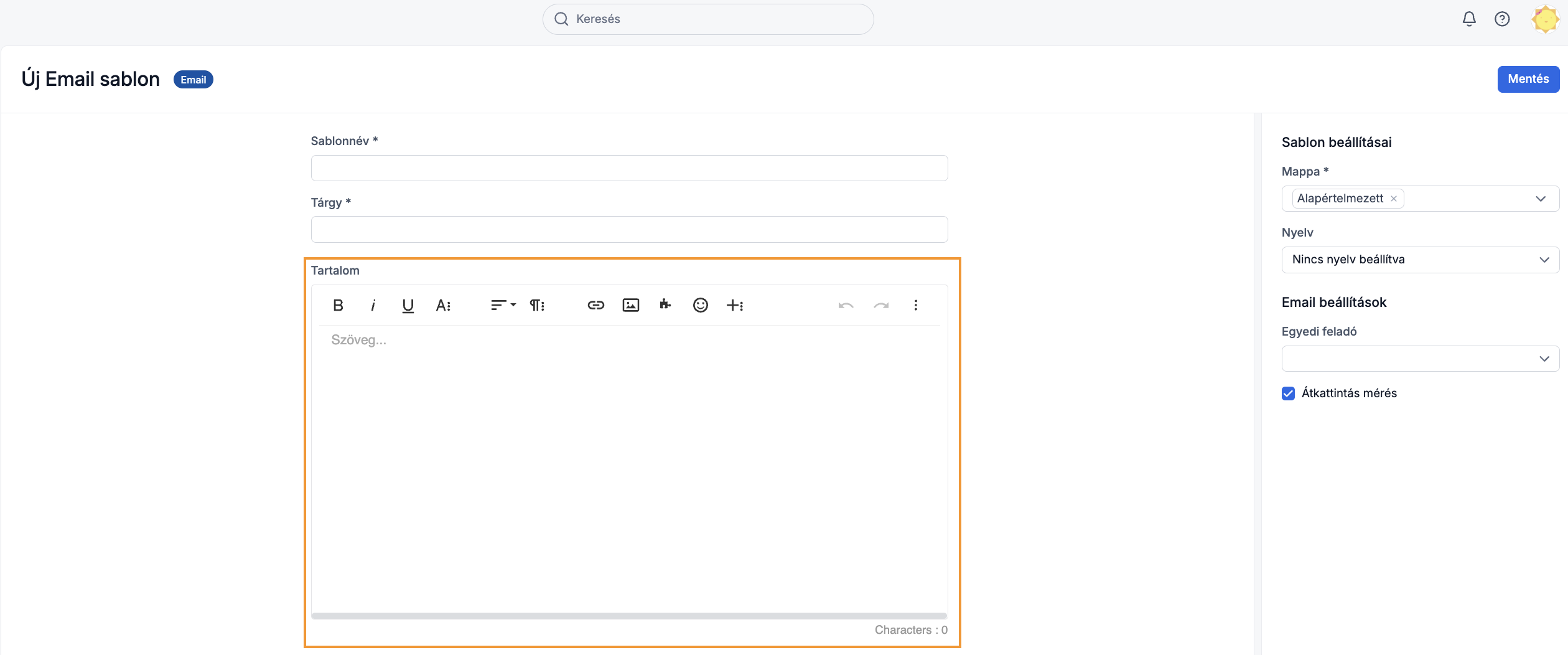Screen dimensions: 1568x655
Task: Click the Mentés save button
Action: coord(1528,79)
